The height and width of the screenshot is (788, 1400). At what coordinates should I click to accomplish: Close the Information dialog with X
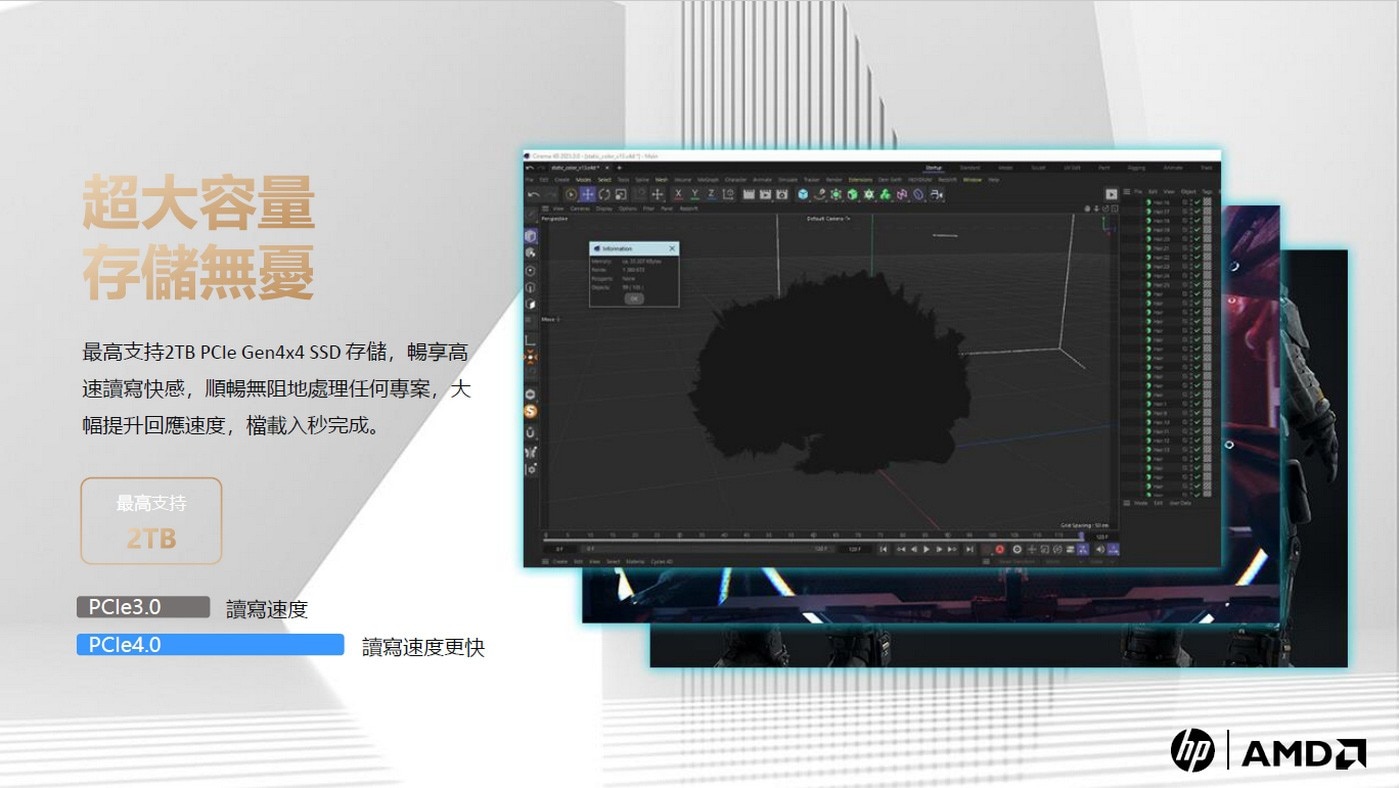tap(672, 248)
